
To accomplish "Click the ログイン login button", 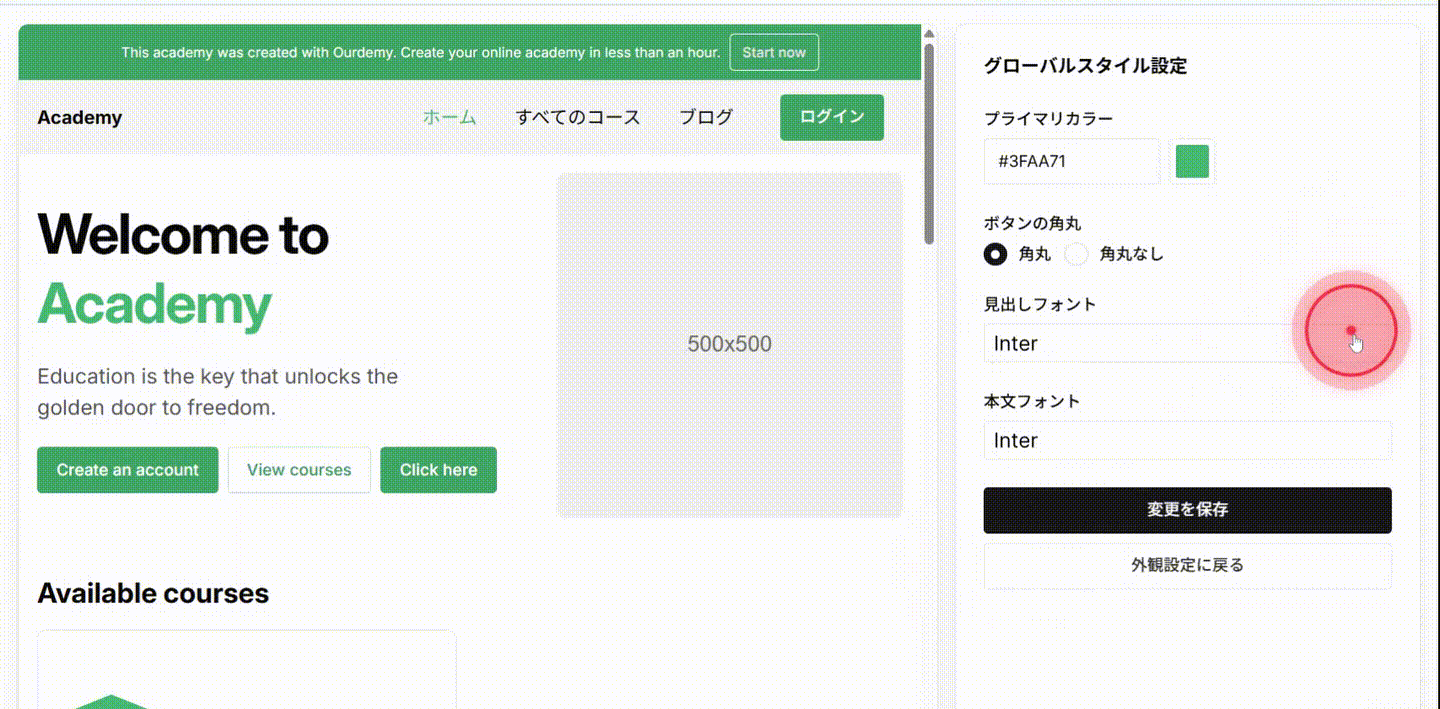I will pos(831,117).
